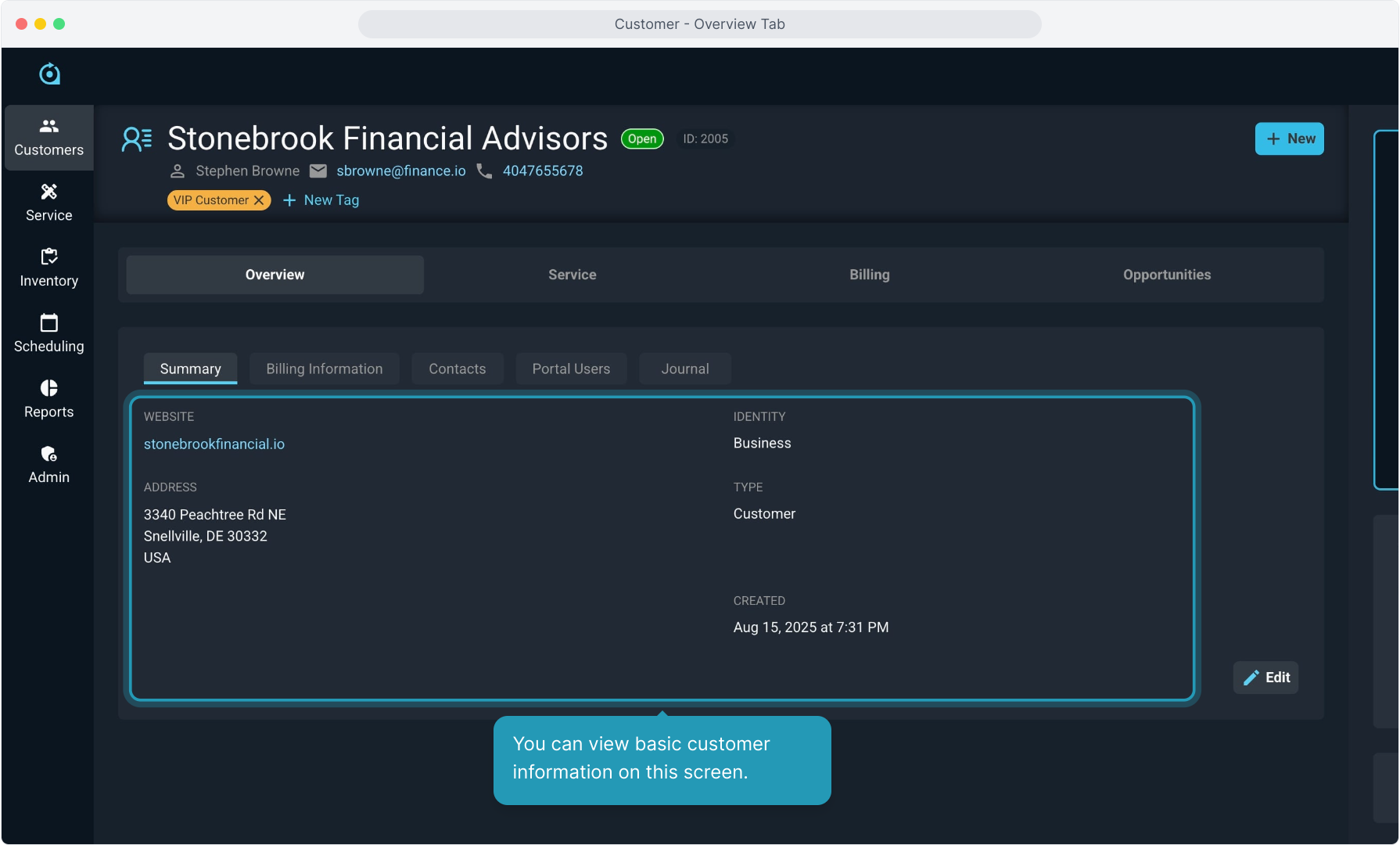Switch to the Billing tab
Viewport: 1400px width, 845px height.
869,275
